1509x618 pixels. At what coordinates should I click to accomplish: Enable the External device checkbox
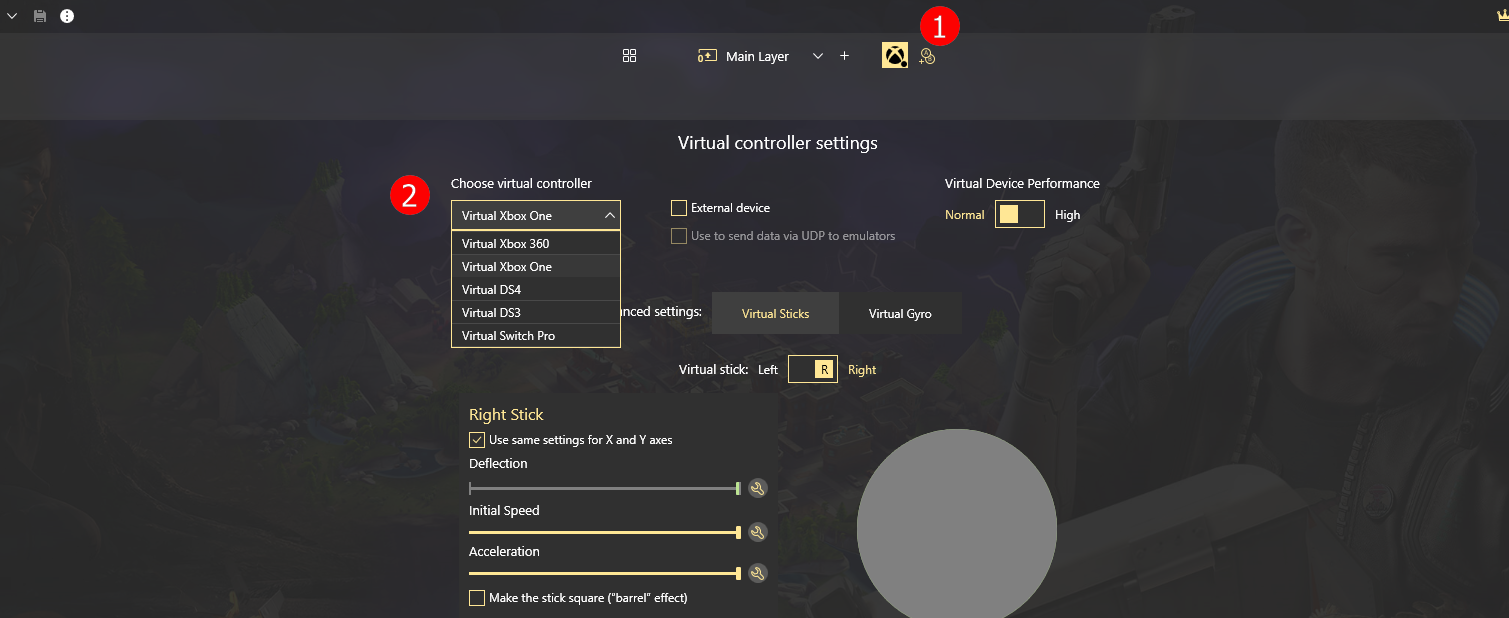coord(679,208)
